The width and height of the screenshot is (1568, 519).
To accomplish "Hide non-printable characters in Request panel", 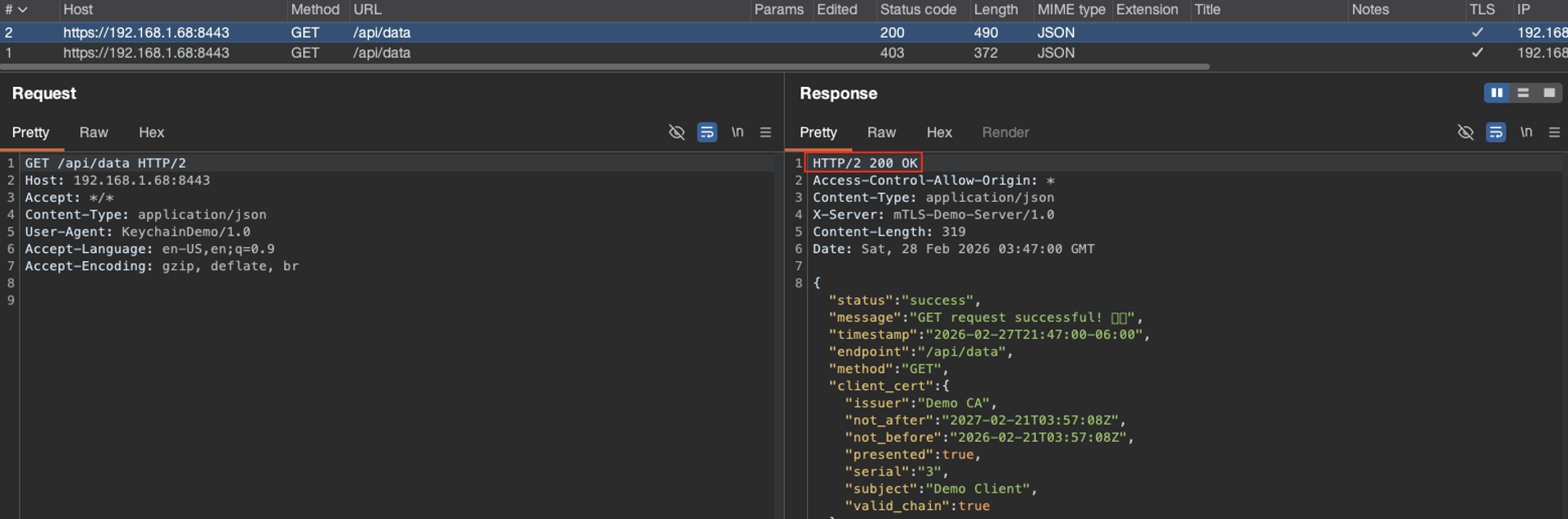I will coord(676,132).
